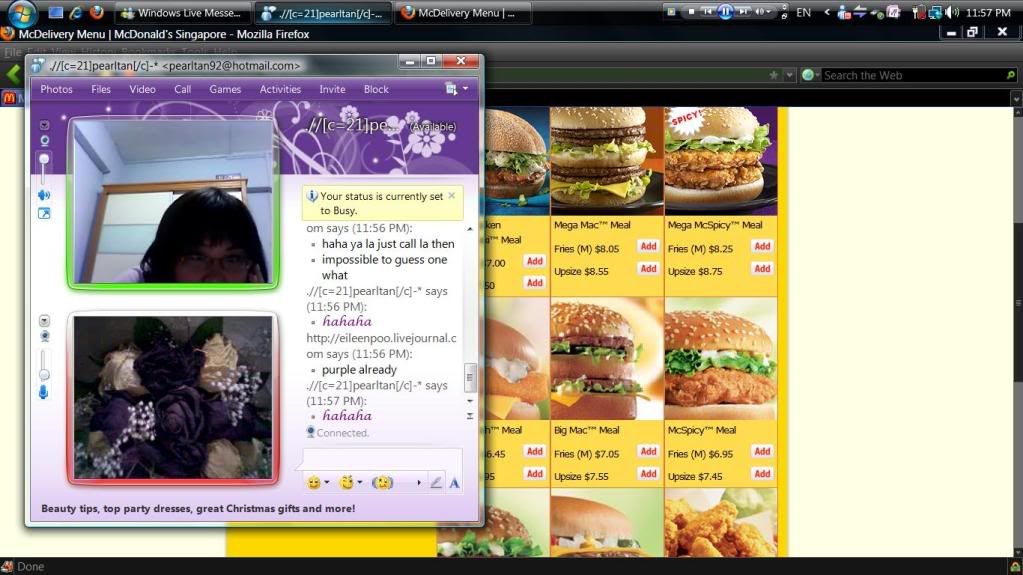Add McSpicy Meal Fries (M) $6.95
This screenshot has height=575, width=1023.
[x=762, y=451]
